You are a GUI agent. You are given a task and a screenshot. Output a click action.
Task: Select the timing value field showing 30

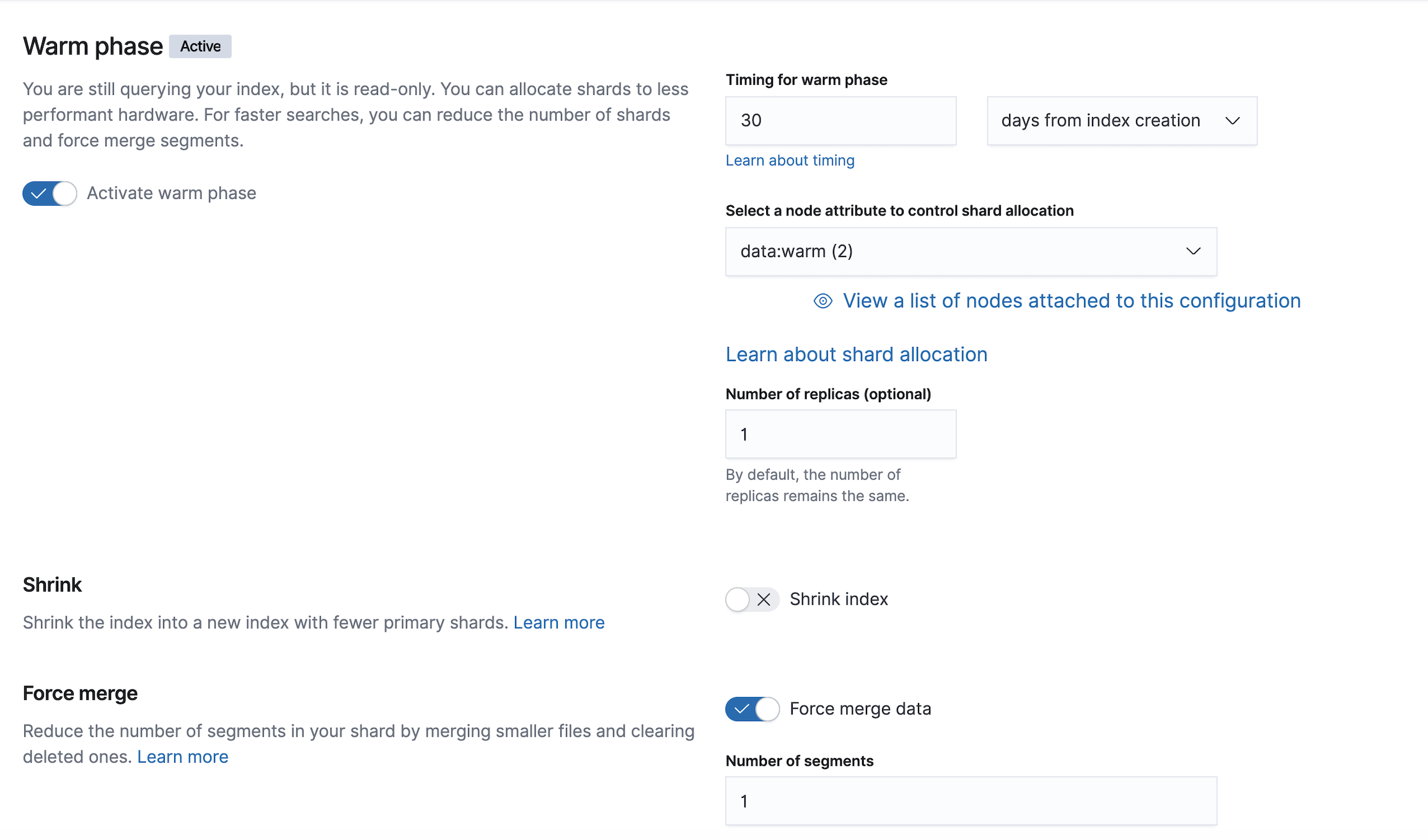(840, 121)
